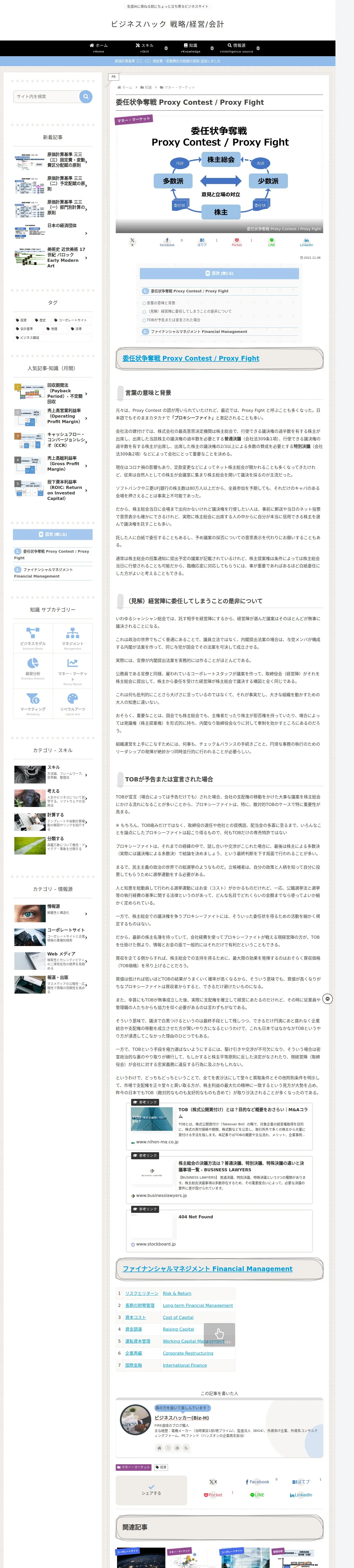Expand the 情報源 menu dropdown arrow
354x1568 pixels.
[258, 48]
